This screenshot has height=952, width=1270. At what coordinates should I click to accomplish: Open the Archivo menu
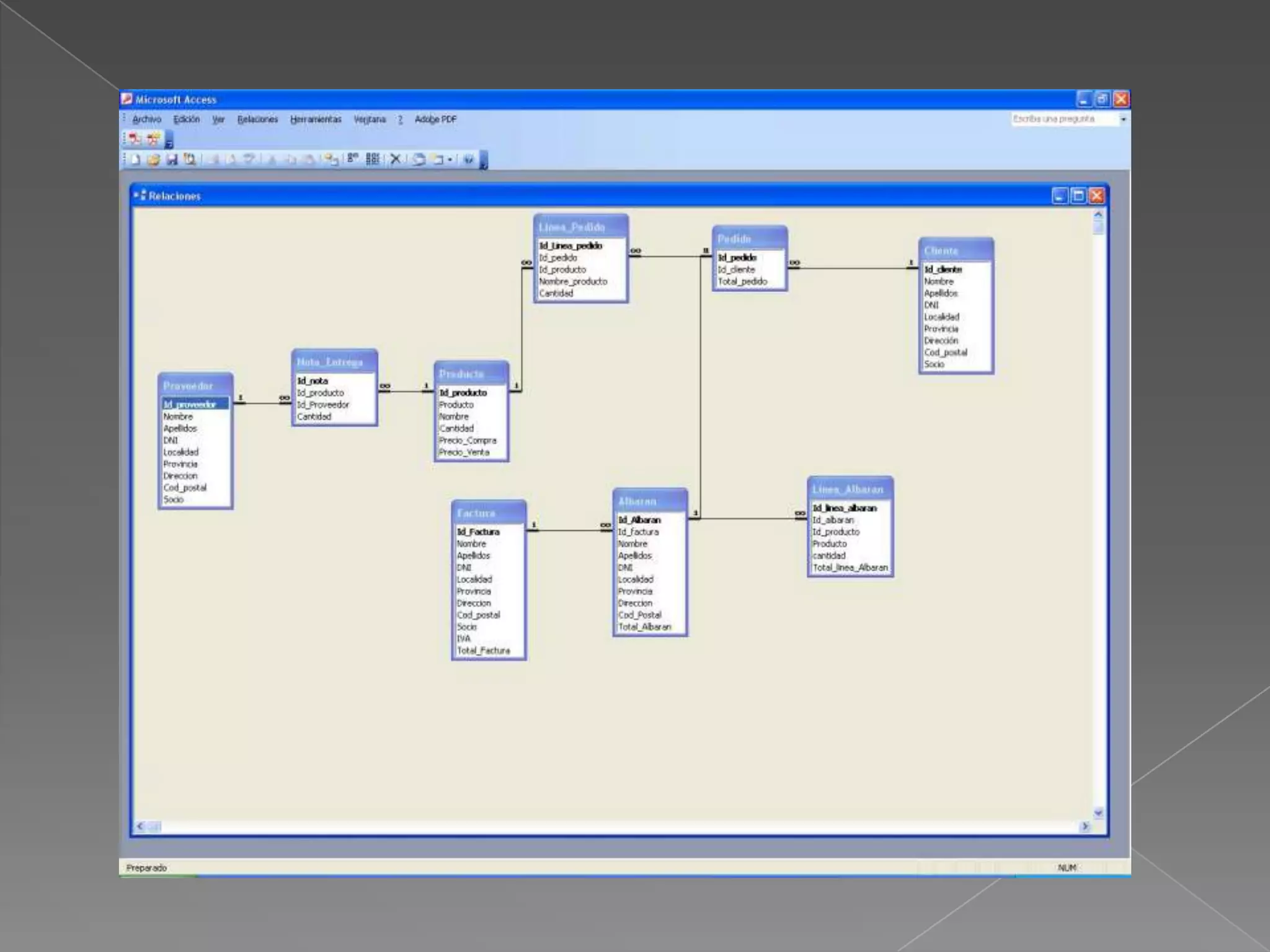147,119
